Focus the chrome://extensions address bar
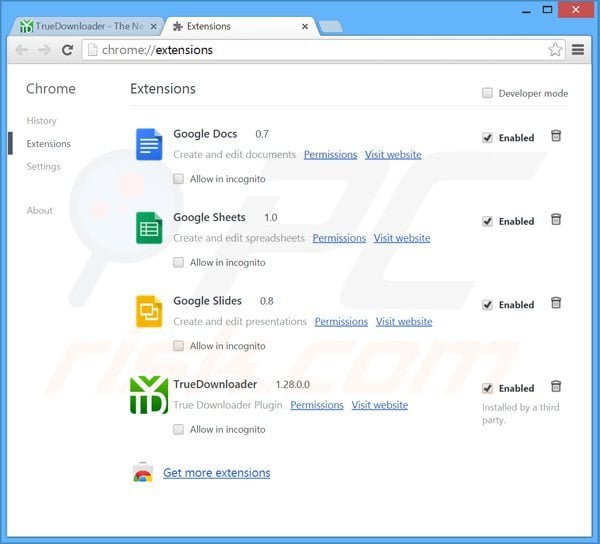 (x=323, y=50)
